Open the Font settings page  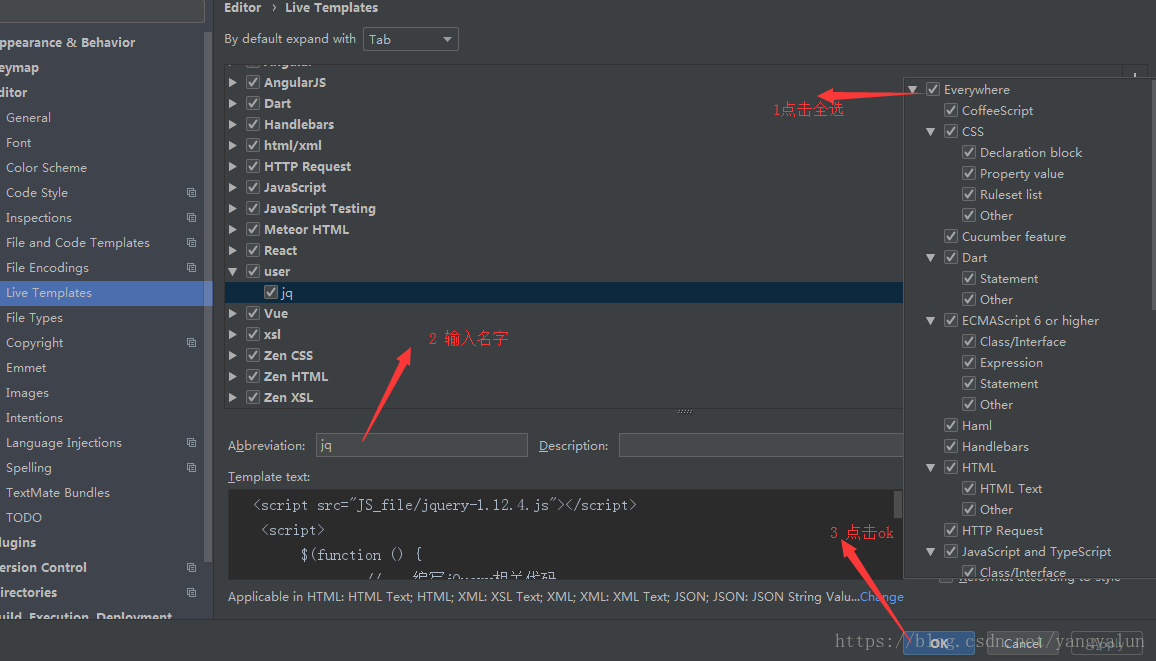click(x=18, y=143)
